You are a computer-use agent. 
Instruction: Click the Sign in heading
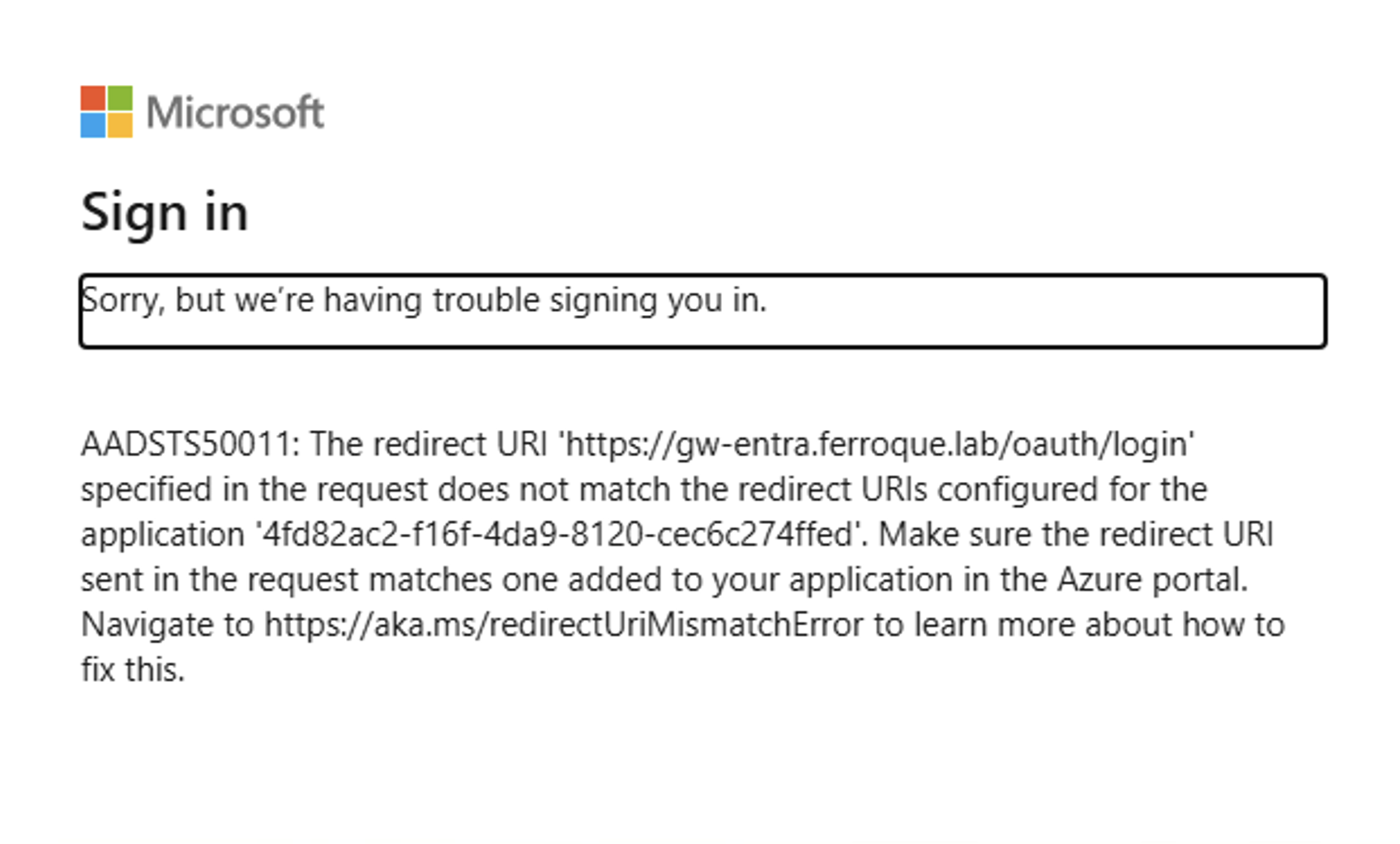pos(164,212)
